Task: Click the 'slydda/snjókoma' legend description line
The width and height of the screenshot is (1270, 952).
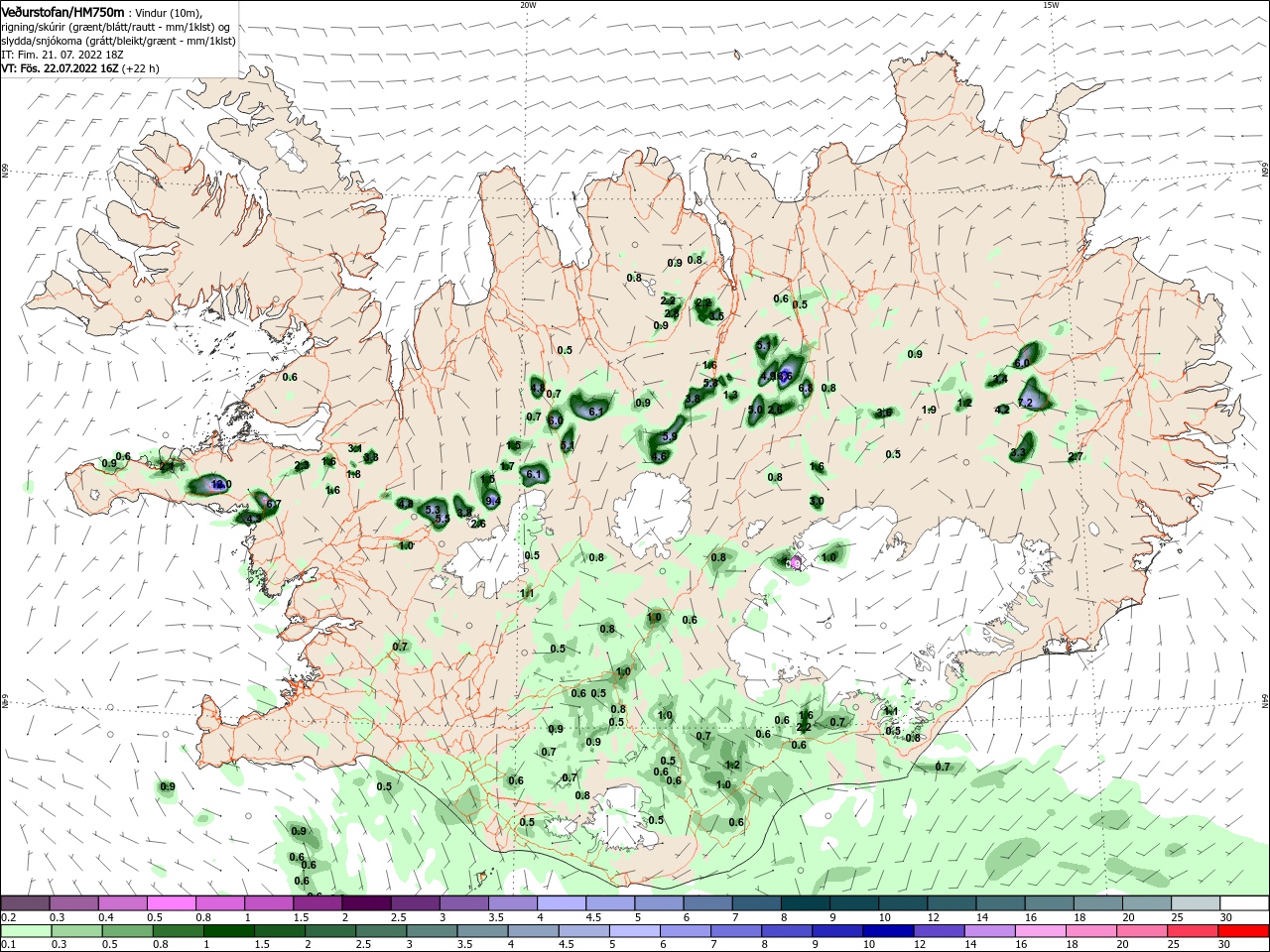Action: tap(118, 40)
